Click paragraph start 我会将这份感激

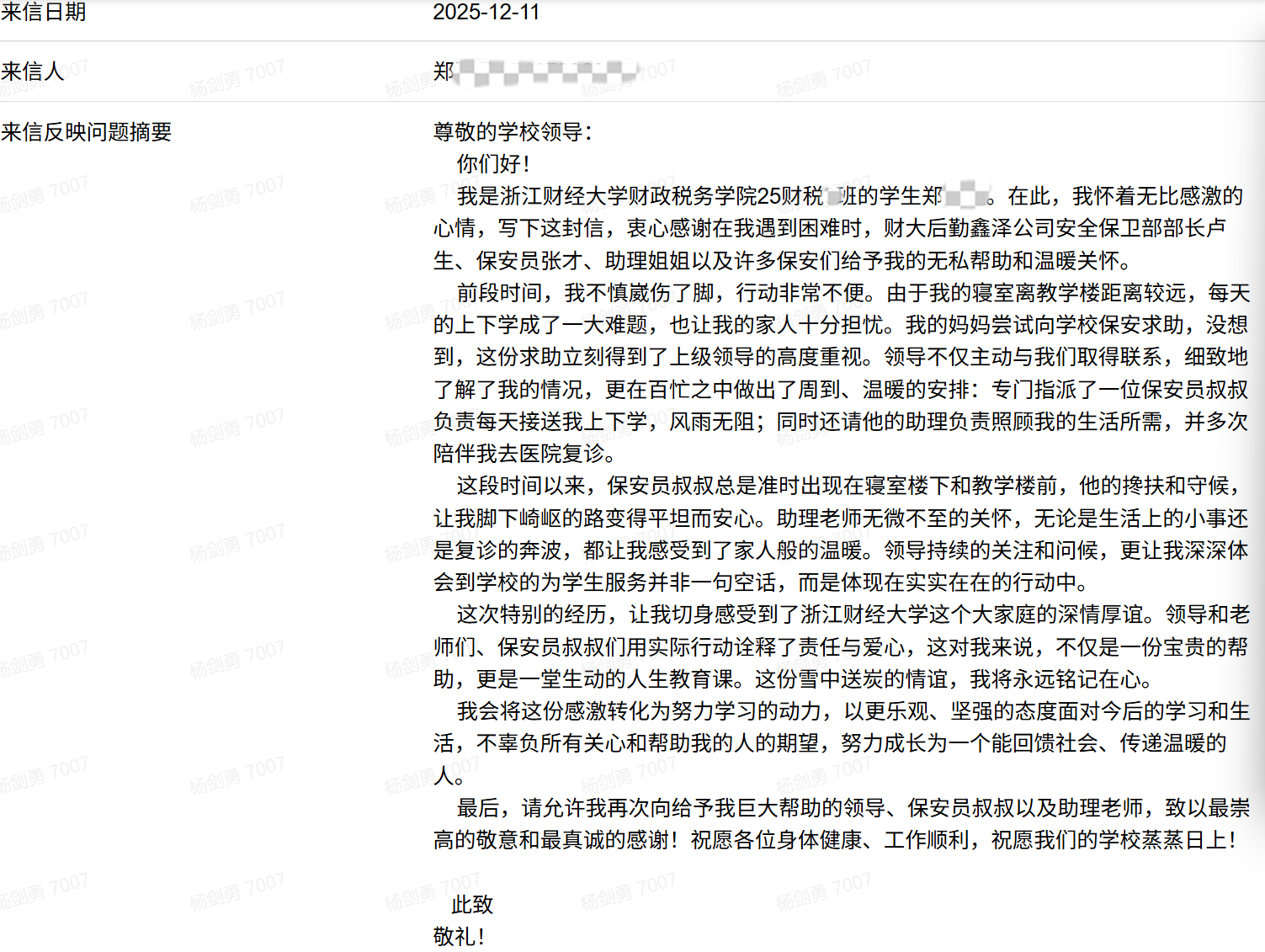coord(532,711)
